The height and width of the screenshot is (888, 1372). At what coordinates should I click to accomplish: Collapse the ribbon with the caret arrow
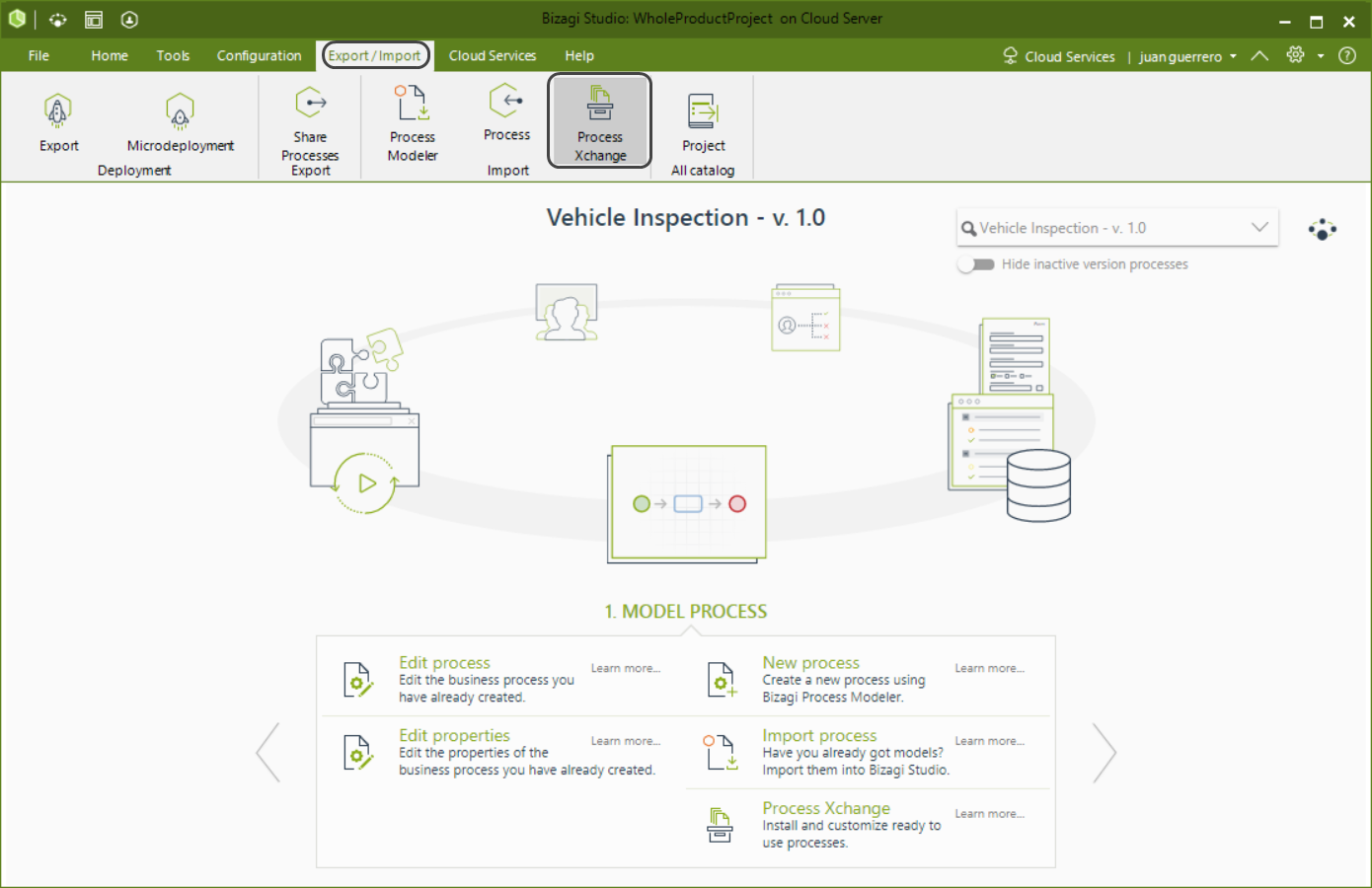(x=1259, y=55)
